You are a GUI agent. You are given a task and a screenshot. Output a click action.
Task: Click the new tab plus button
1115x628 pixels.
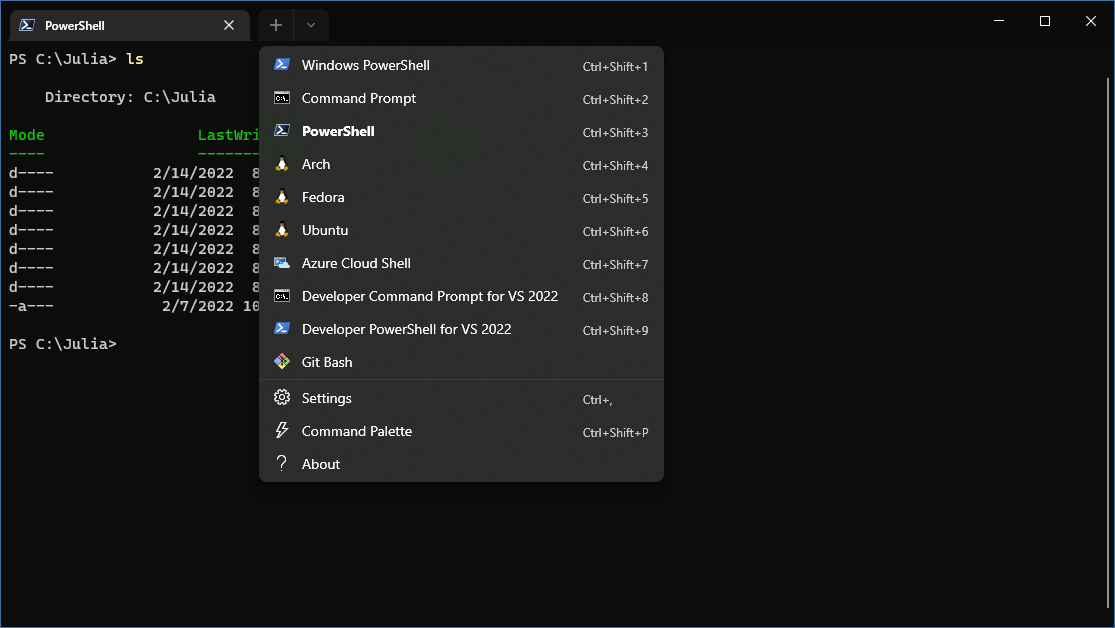pos(275,24)
